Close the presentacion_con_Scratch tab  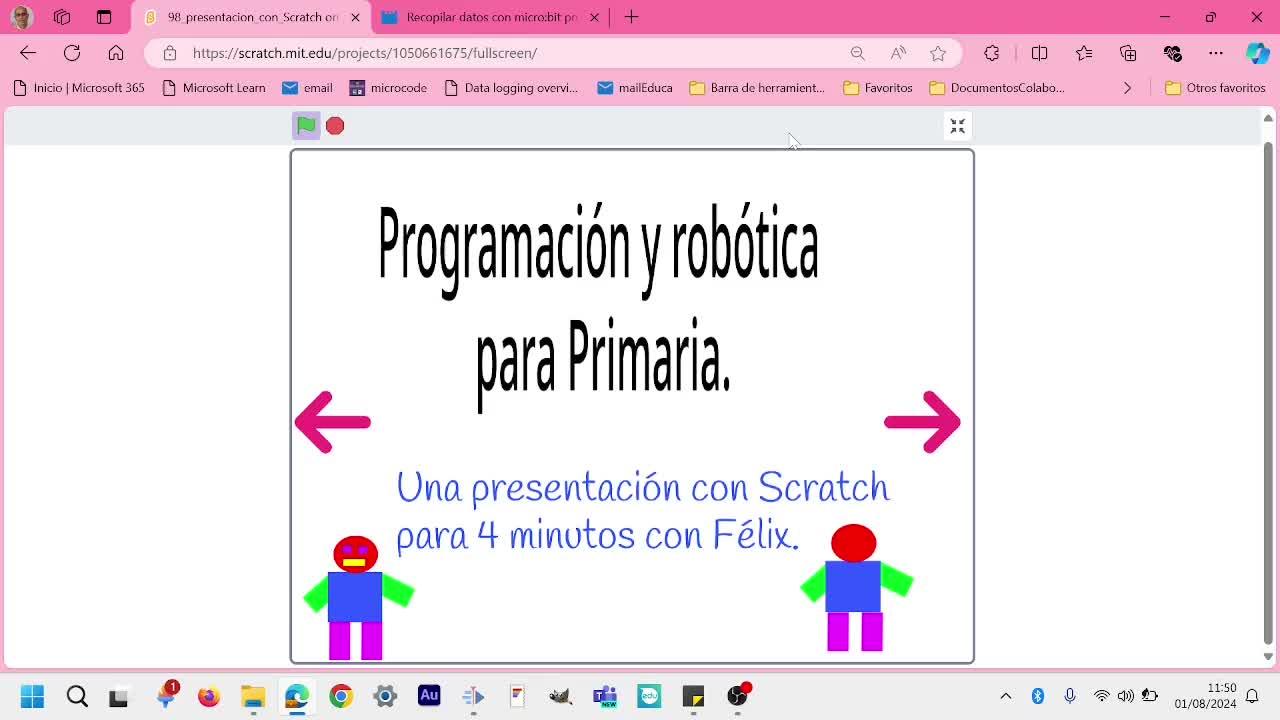click(355, 17)
